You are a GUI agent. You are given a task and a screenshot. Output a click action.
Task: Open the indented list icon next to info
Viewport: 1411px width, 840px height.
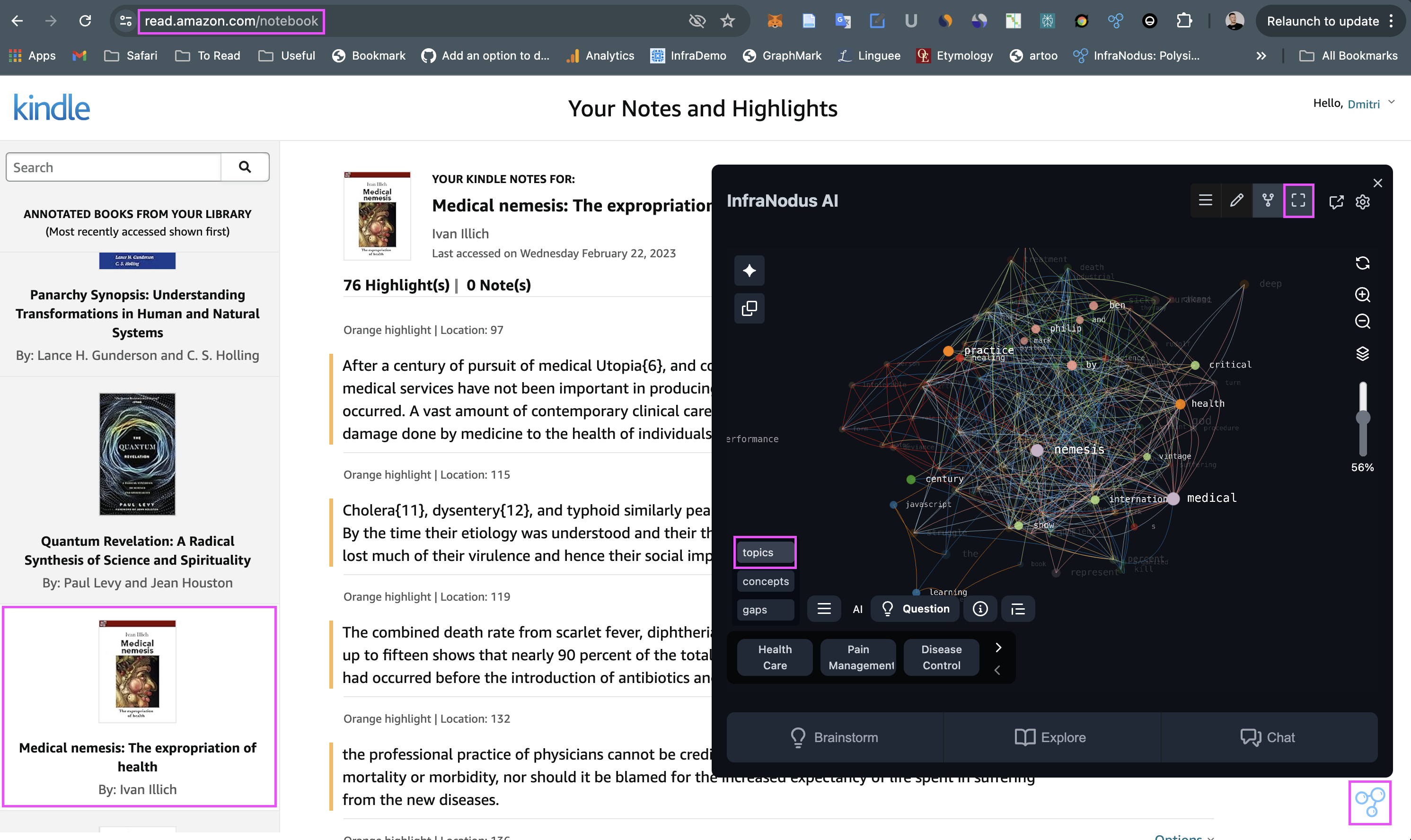pos(1018,609)
